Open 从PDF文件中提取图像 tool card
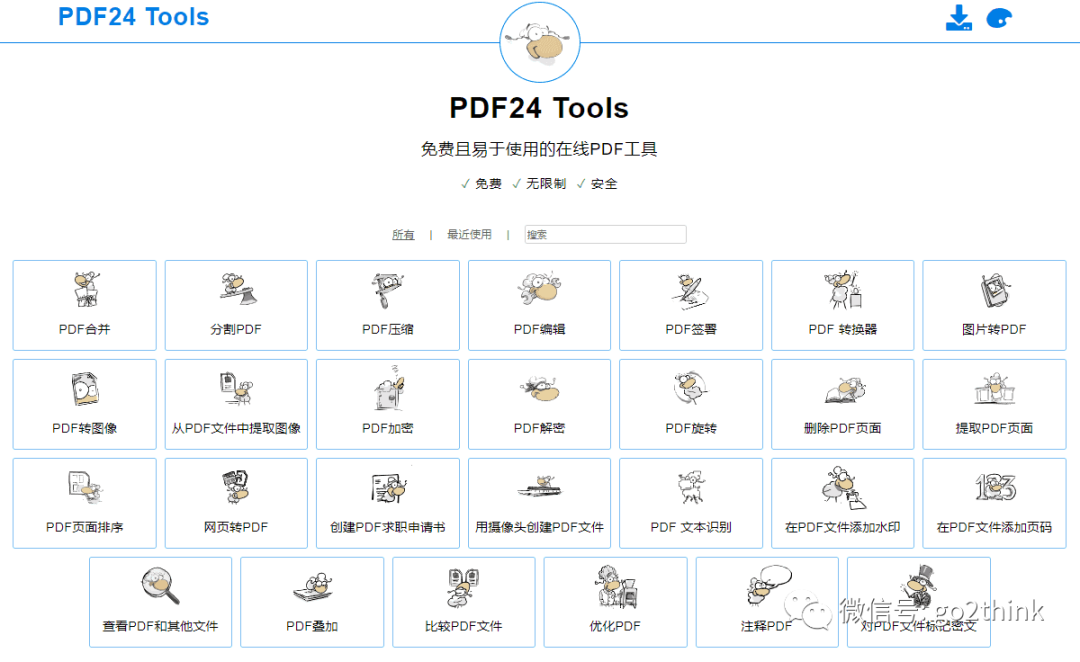1080x662 pixels. [x=236, y=404]
